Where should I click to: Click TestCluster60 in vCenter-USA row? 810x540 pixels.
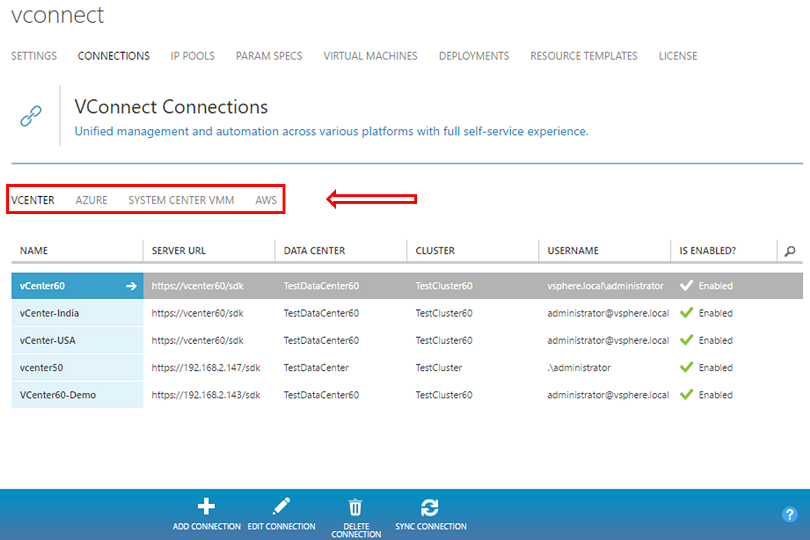[444, 341]
